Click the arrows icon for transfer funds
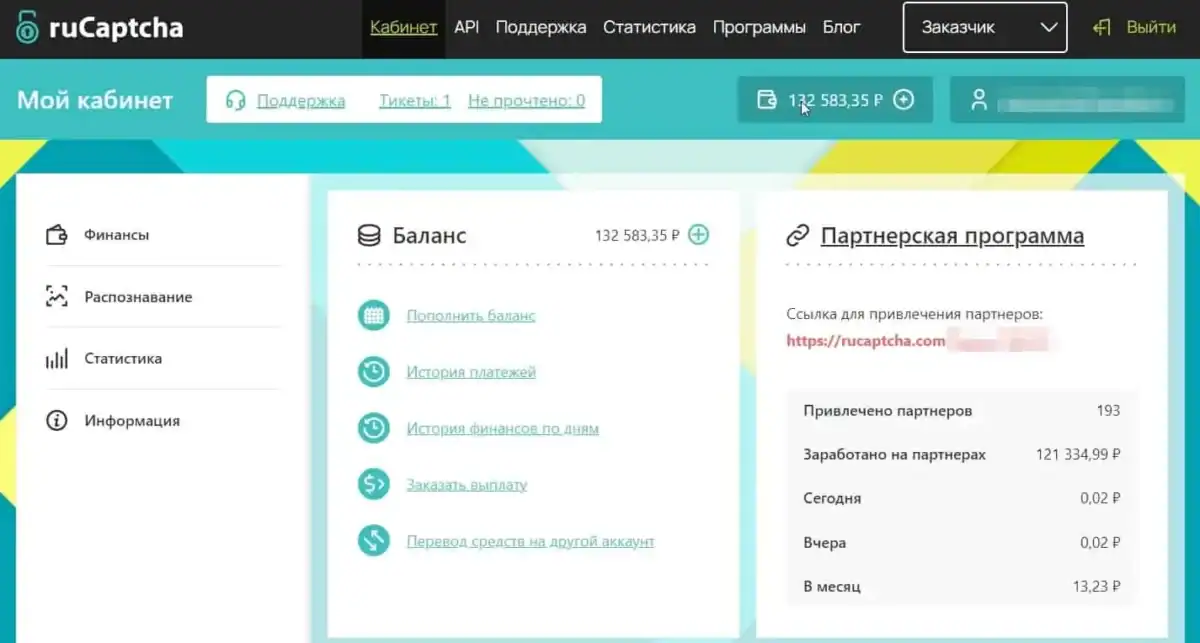The height and width of the screenshot is (643, 1200). pos(373,541)
